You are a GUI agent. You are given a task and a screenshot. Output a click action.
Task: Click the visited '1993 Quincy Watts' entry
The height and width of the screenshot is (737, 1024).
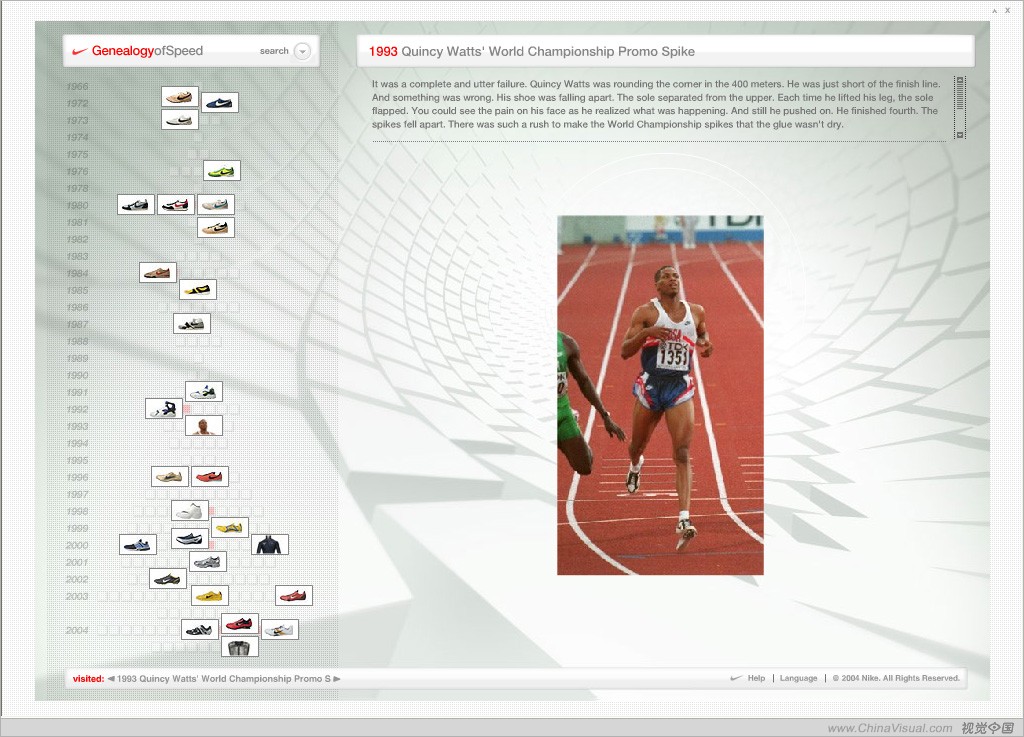pyautogui.click(x=224, y=679)
